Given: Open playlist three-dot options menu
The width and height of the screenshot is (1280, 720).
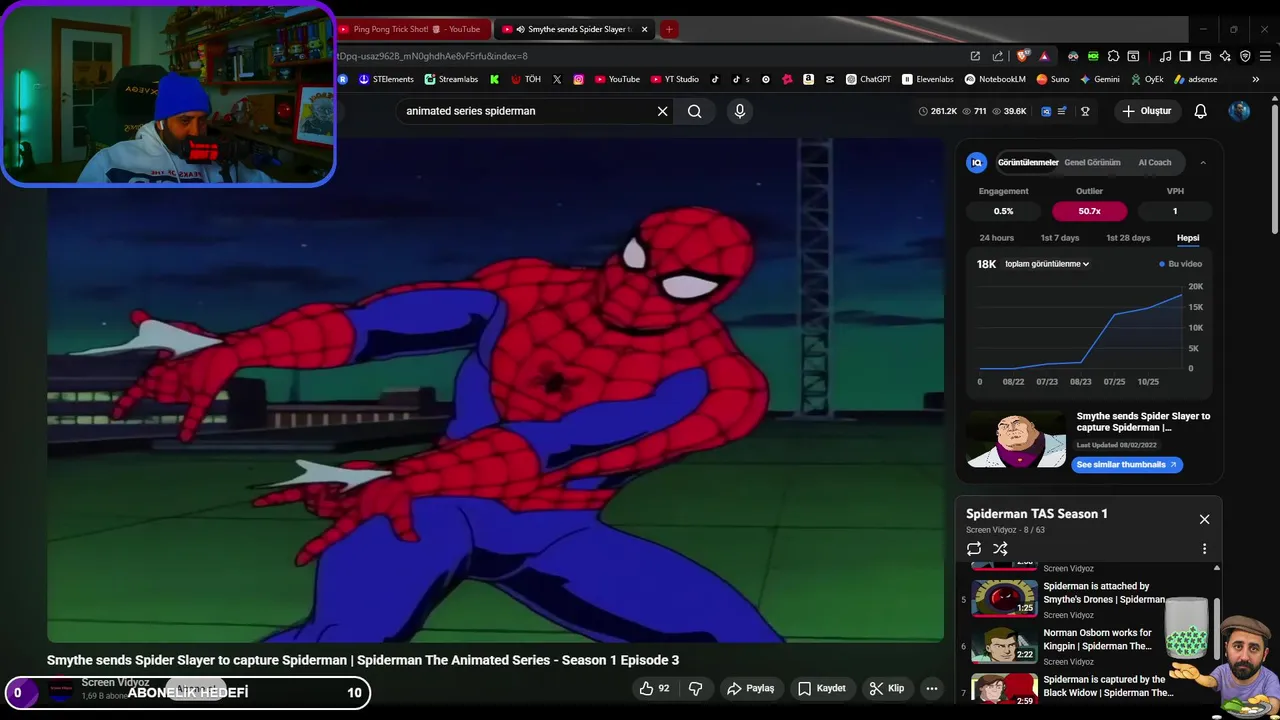Looking at the screenshot, I should 1204,549.
